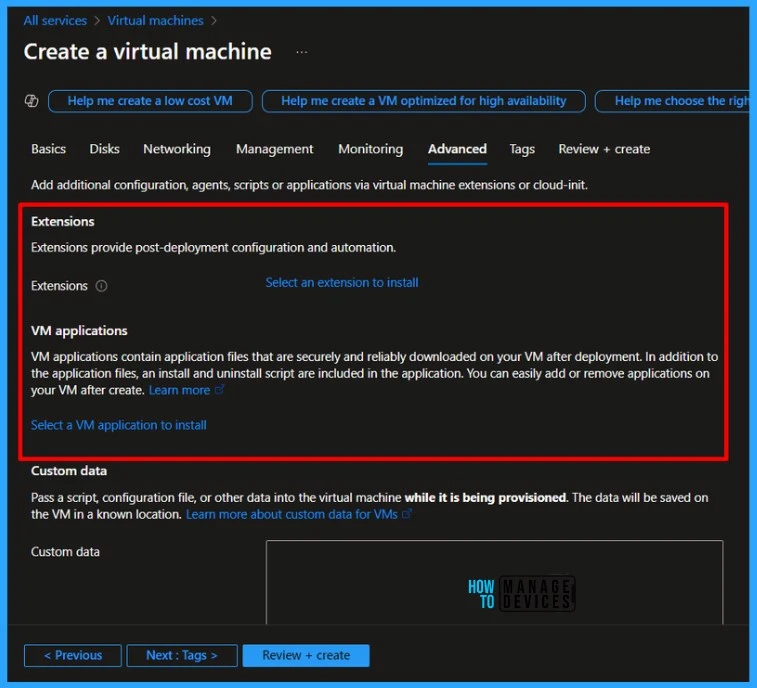The width and height of the screenshot is (757, 688).
Task: Click the Extensions info icon
Action: [x=101, y=286]
